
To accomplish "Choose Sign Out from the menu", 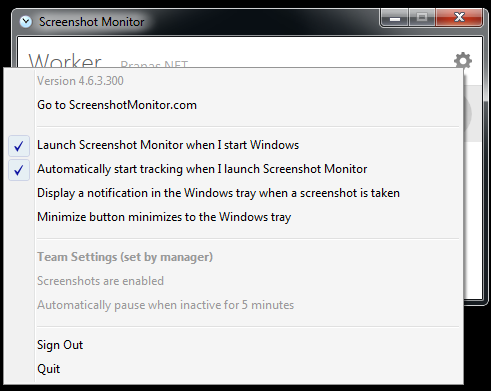I will click(60, 345).
